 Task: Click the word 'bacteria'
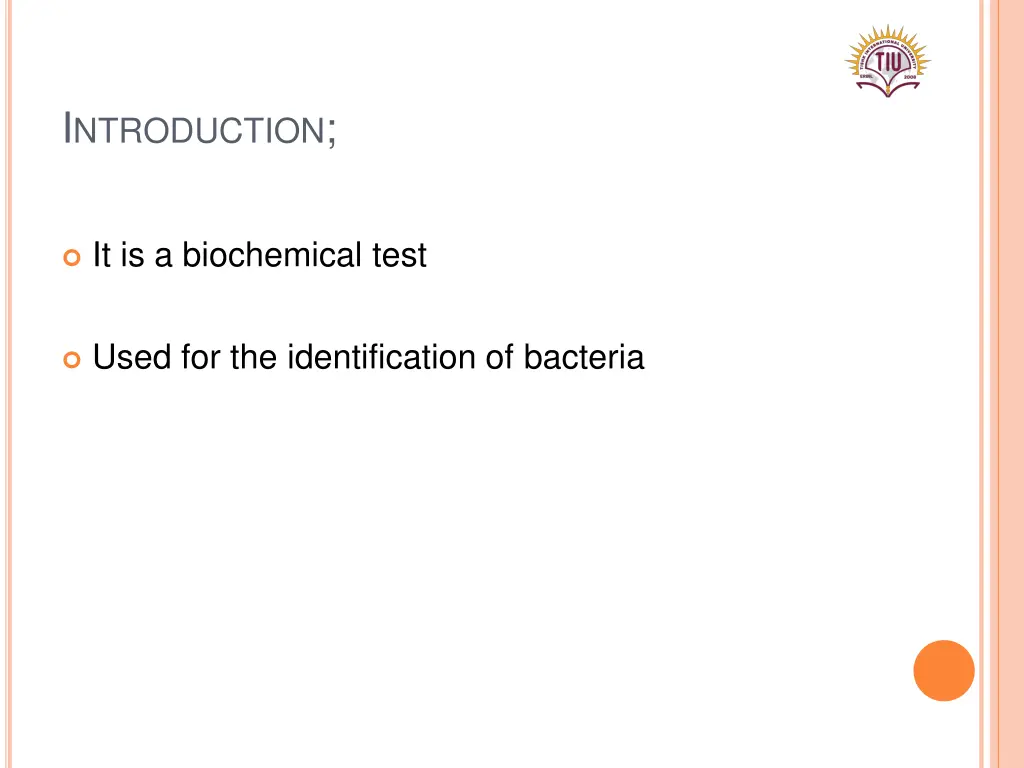(x=584, y=357)
